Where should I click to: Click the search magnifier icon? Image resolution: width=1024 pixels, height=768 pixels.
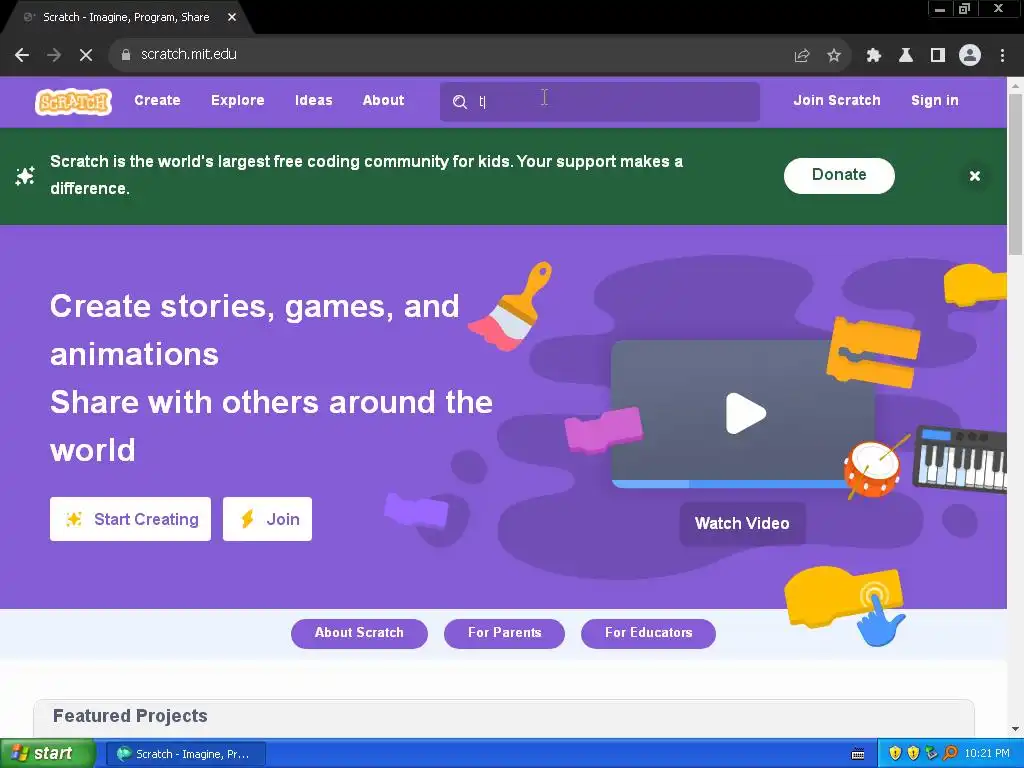coord(460,102)
